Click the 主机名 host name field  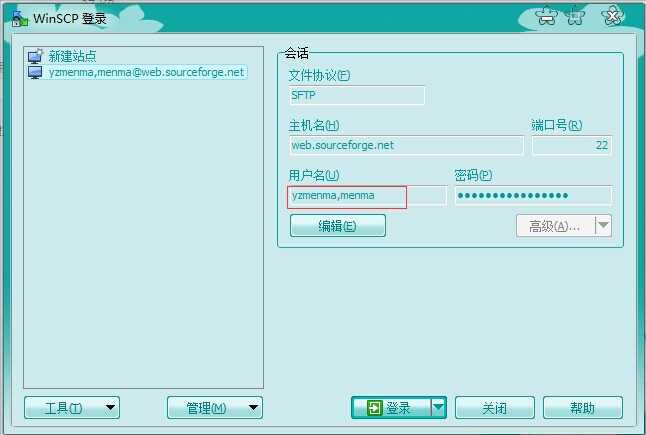tap(406, 145)
